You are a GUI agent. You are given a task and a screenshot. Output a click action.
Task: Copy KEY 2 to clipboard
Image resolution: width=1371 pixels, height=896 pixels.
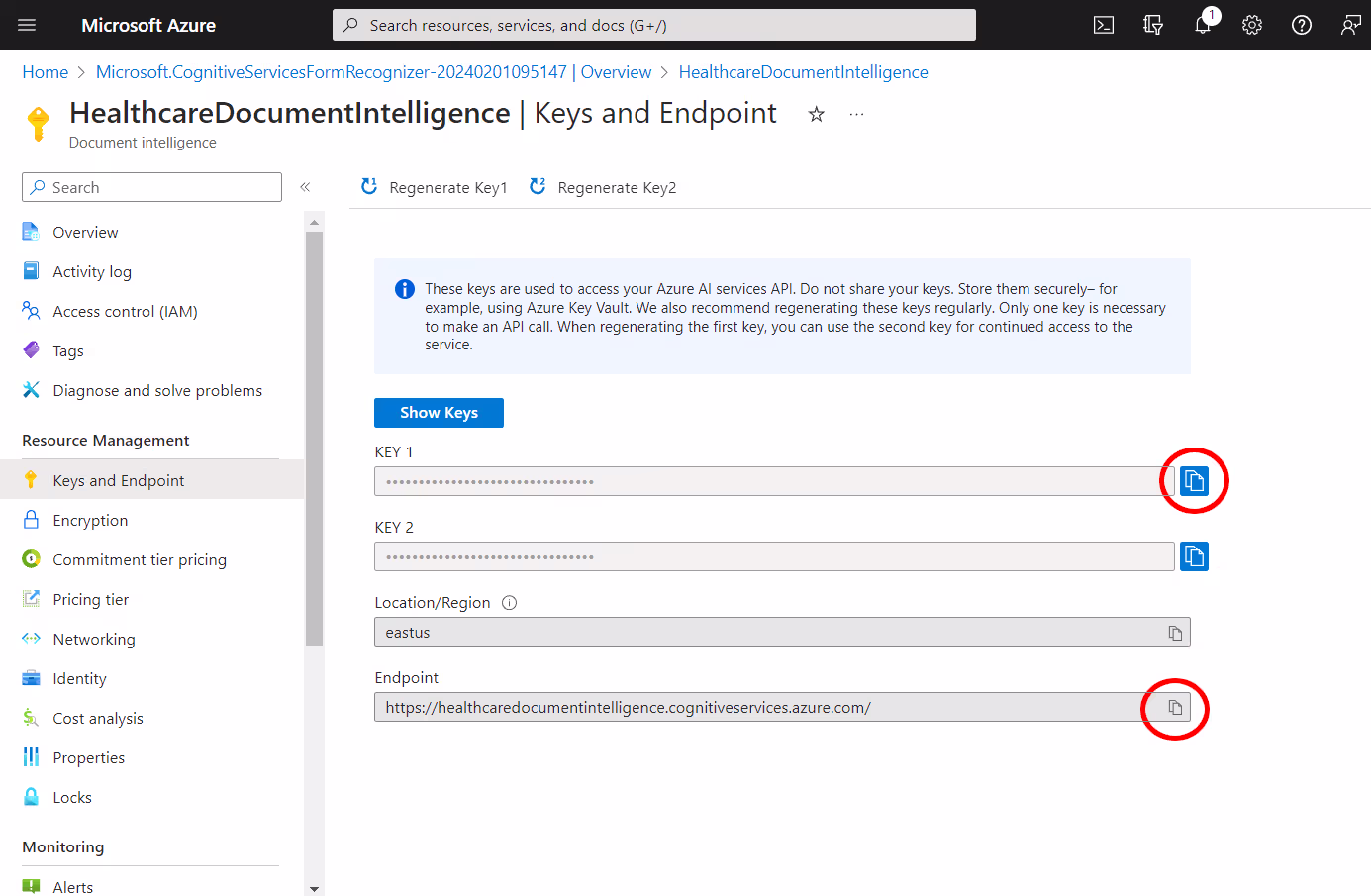[x=1195, y=556]
